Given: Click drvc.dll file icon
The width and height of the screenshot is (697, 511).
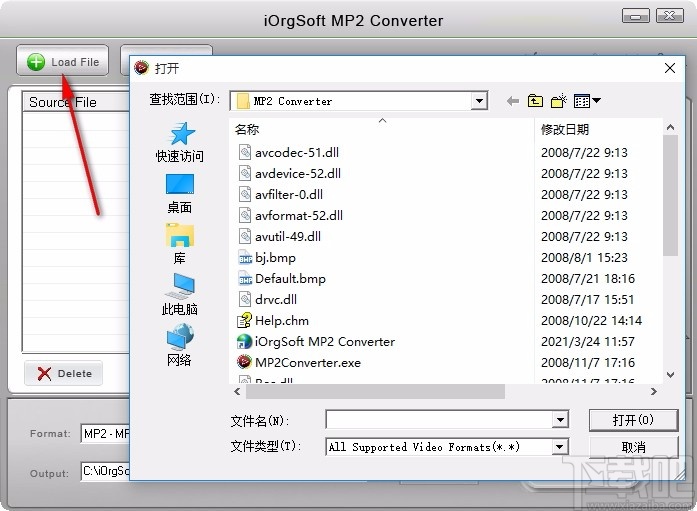Looking at the screenshot, I should tap(245, 299).
